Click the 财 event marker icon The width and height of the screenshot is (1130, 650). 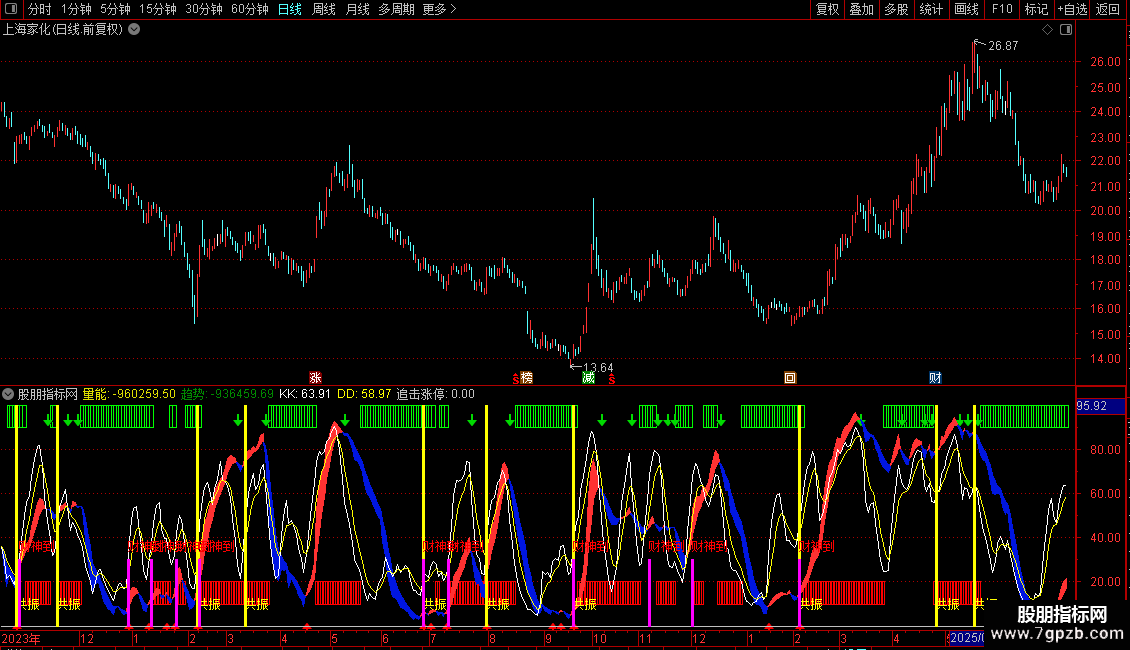935,378
